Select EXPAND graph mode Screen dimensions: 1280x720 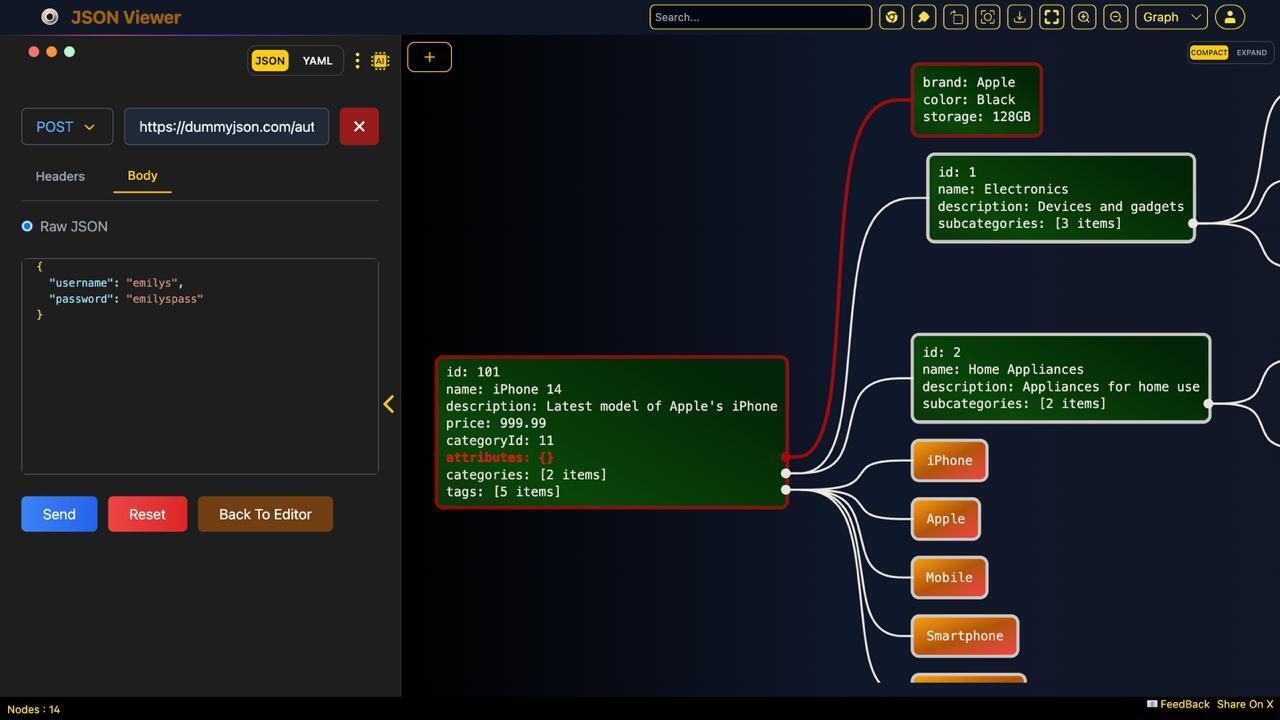pos(1251,53)
